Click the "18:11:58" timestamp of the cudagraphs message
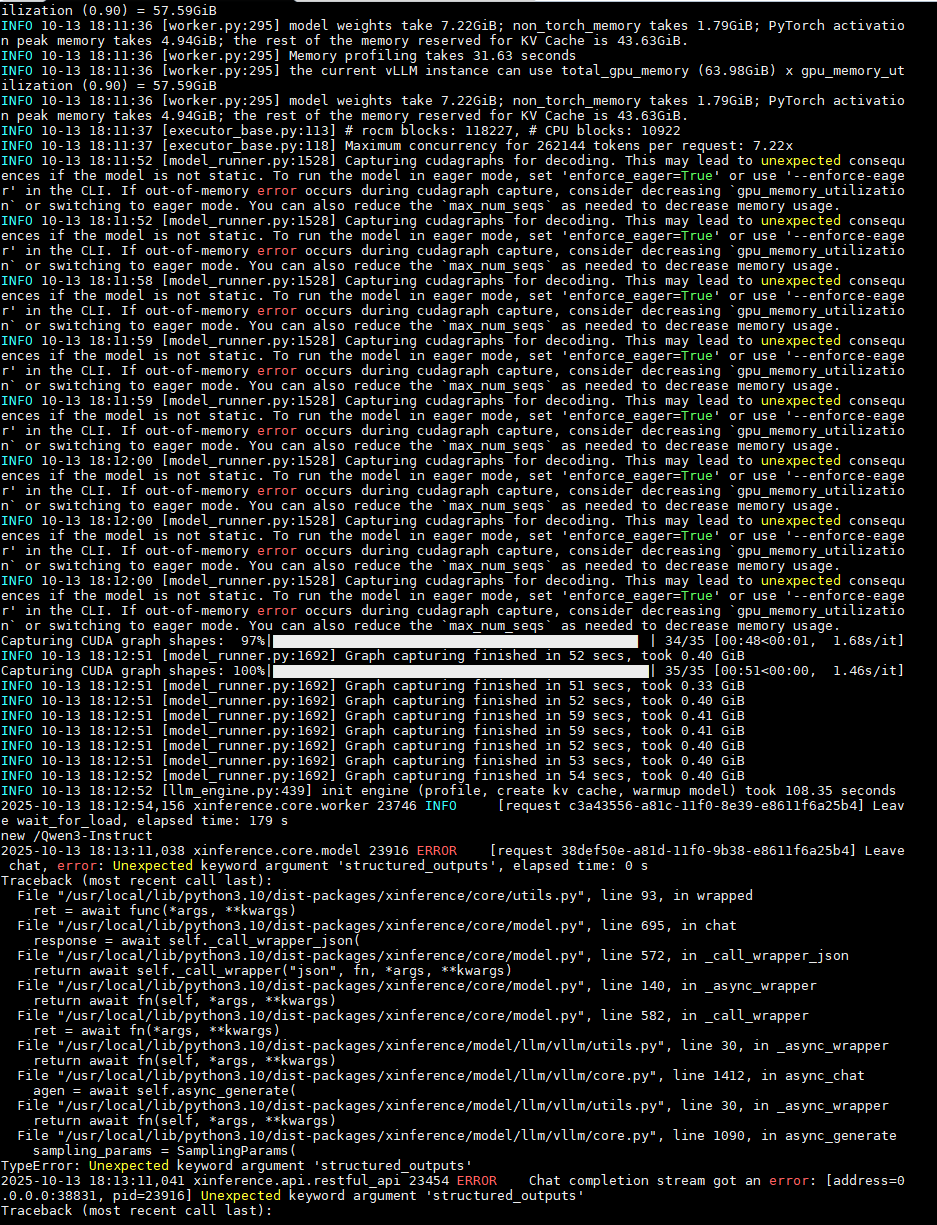The height and width of the screenshot is (1225, 937). [x=121, y=281]
